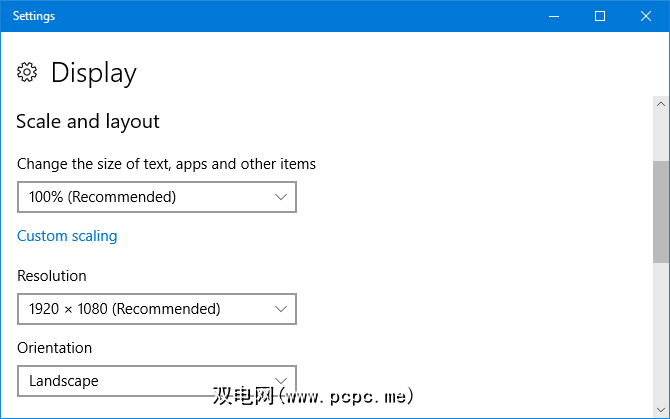Open the 100% (Recommended) scaling dropdown
The width and height of the screenshot is (670, 419).
click(157, 197)
